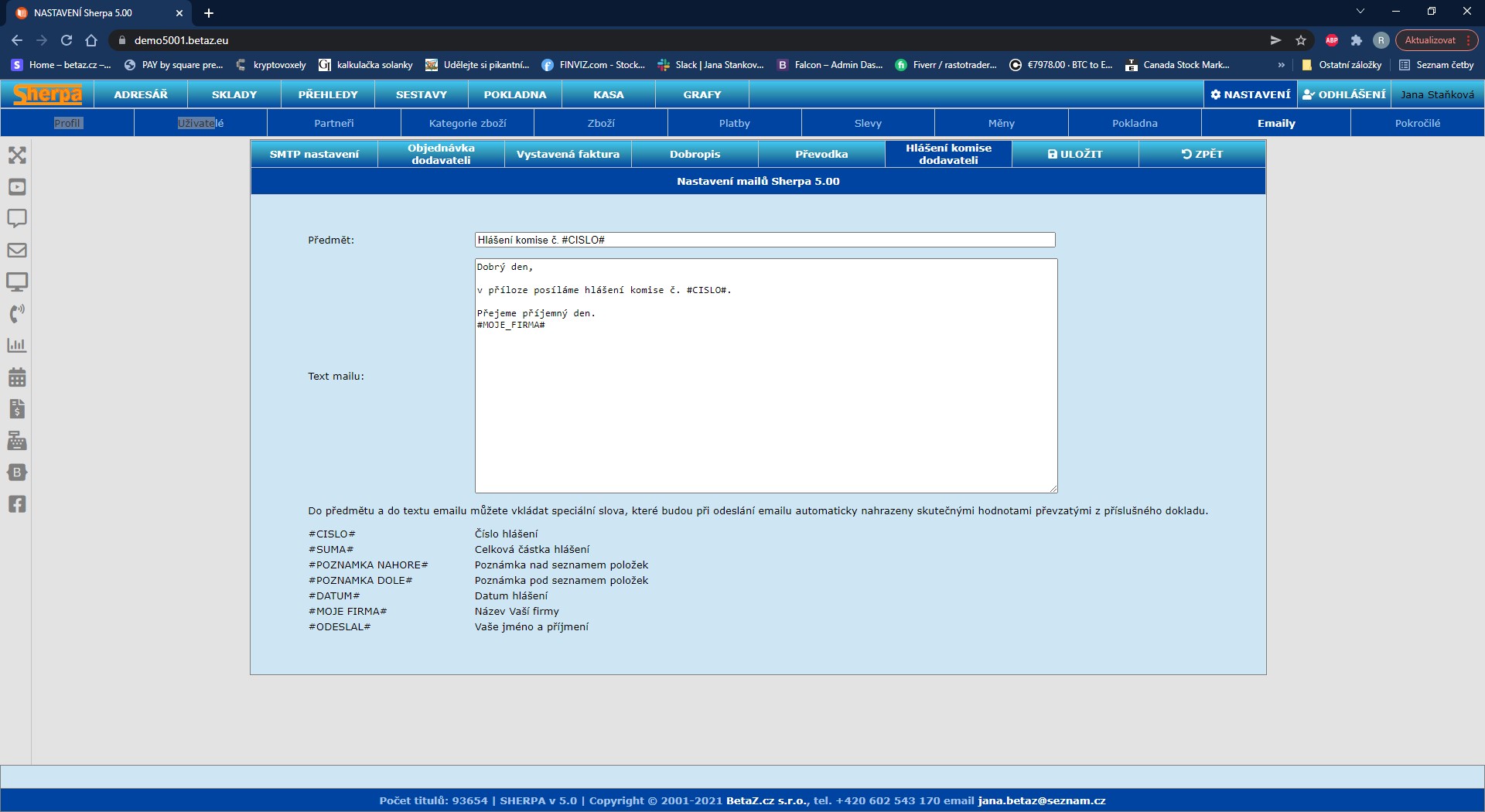Click the phone call sidebar icon
The image size is (1485, 812).
tap(17, 313)
